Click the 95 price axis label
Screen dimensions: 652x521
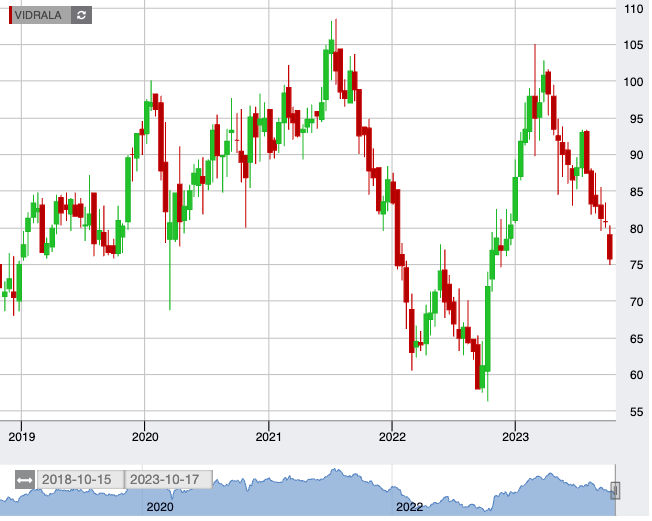[637, 119]
